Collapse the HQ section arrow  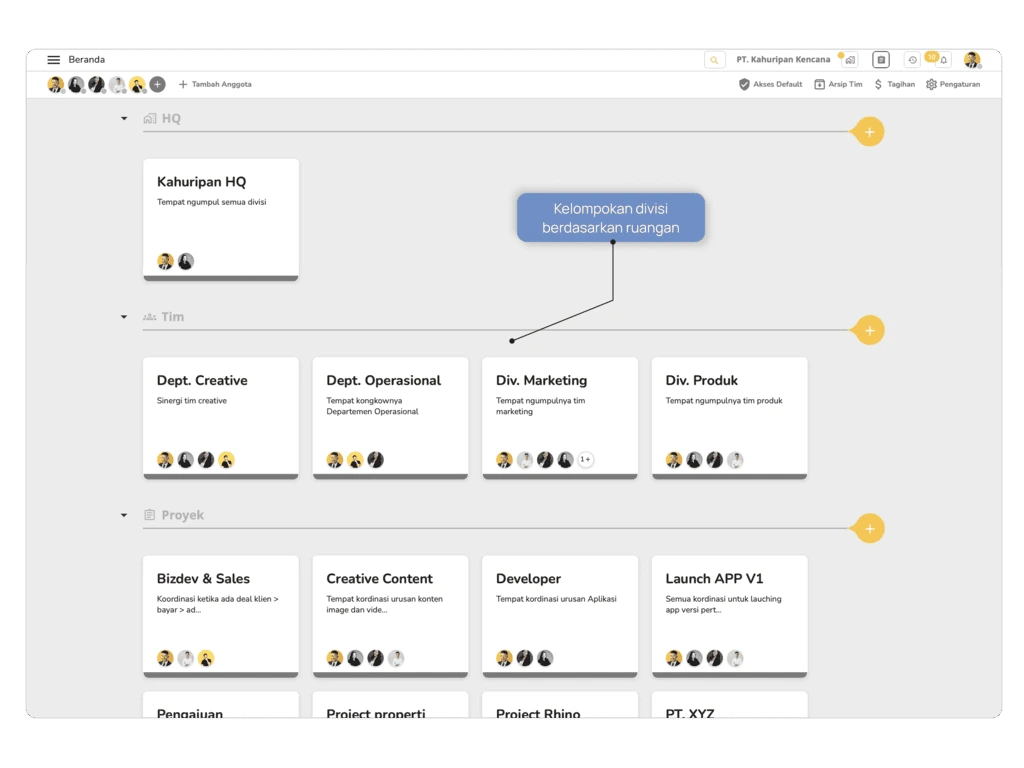124,118
